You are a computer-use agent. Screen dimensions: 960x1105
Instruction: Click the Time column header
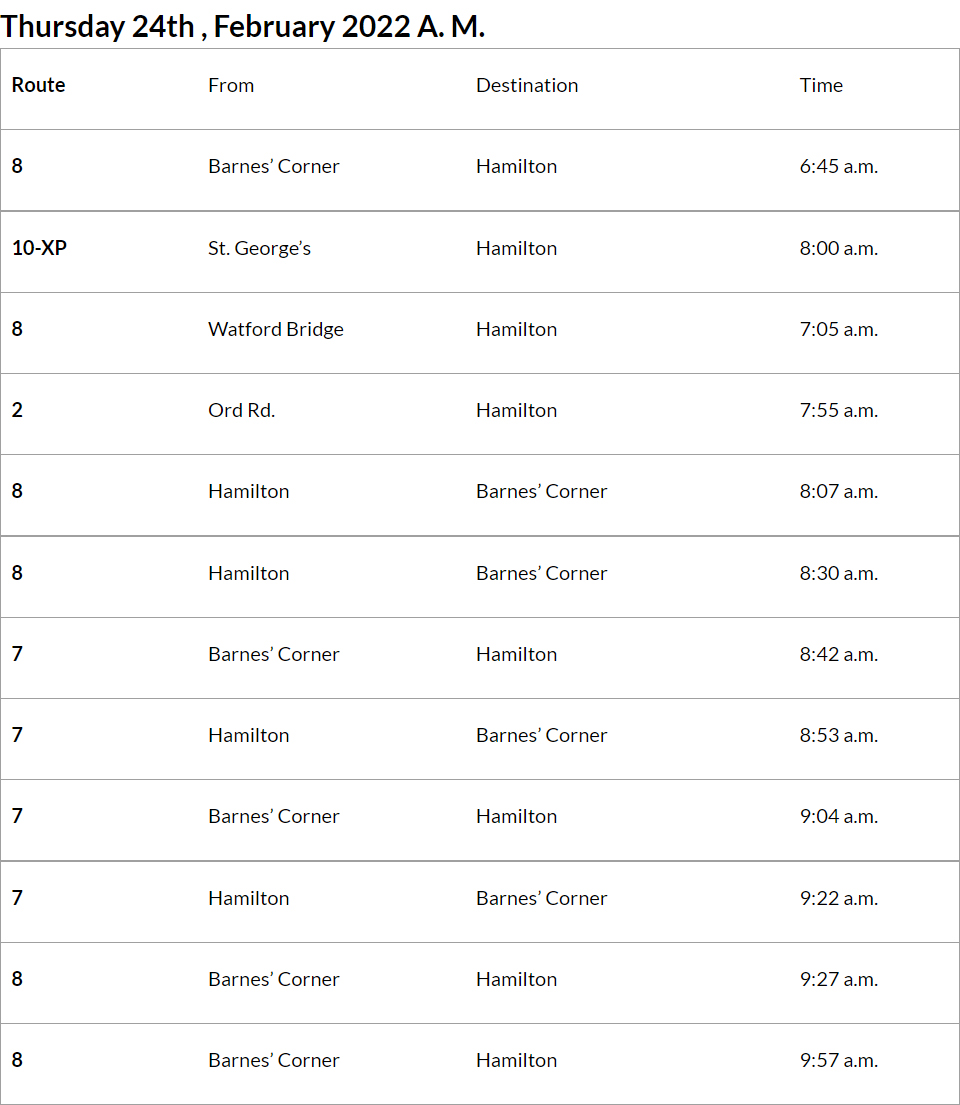821,86
